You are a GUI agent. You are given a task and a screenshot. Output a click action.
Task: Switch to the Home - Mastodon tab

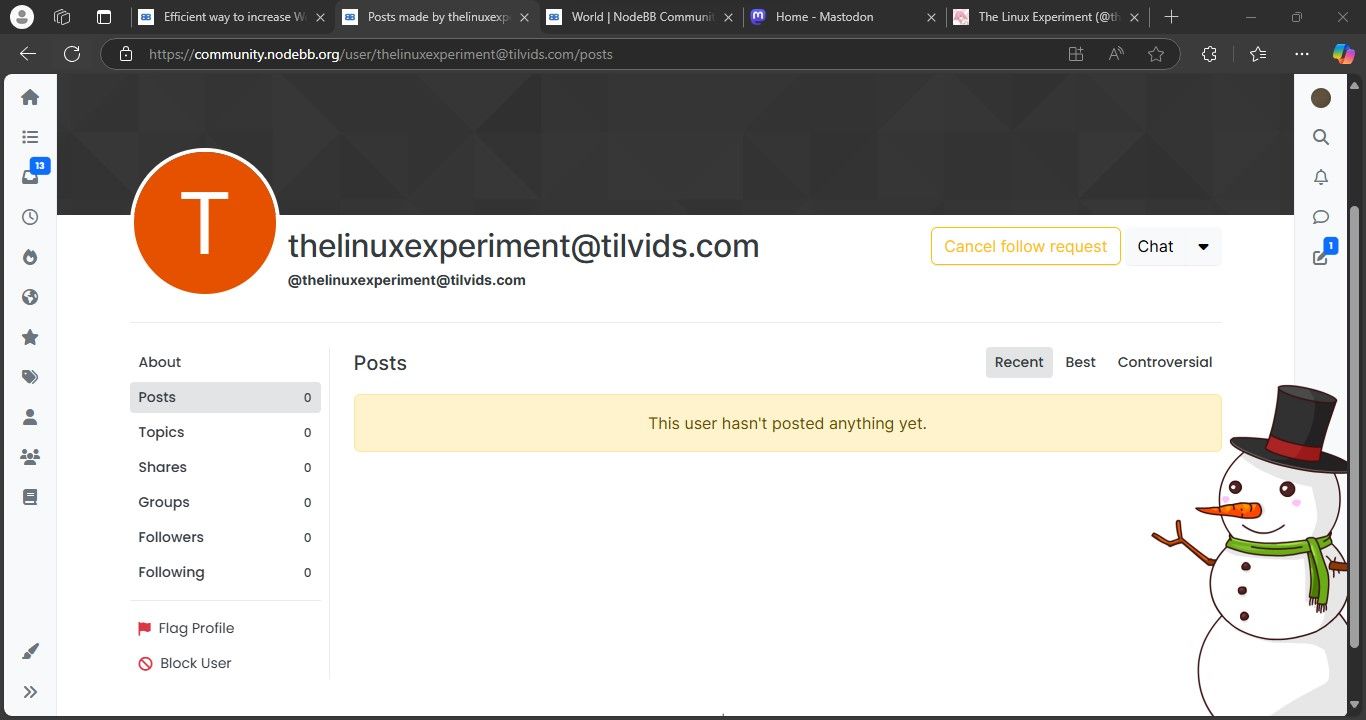tap(844, 17)
